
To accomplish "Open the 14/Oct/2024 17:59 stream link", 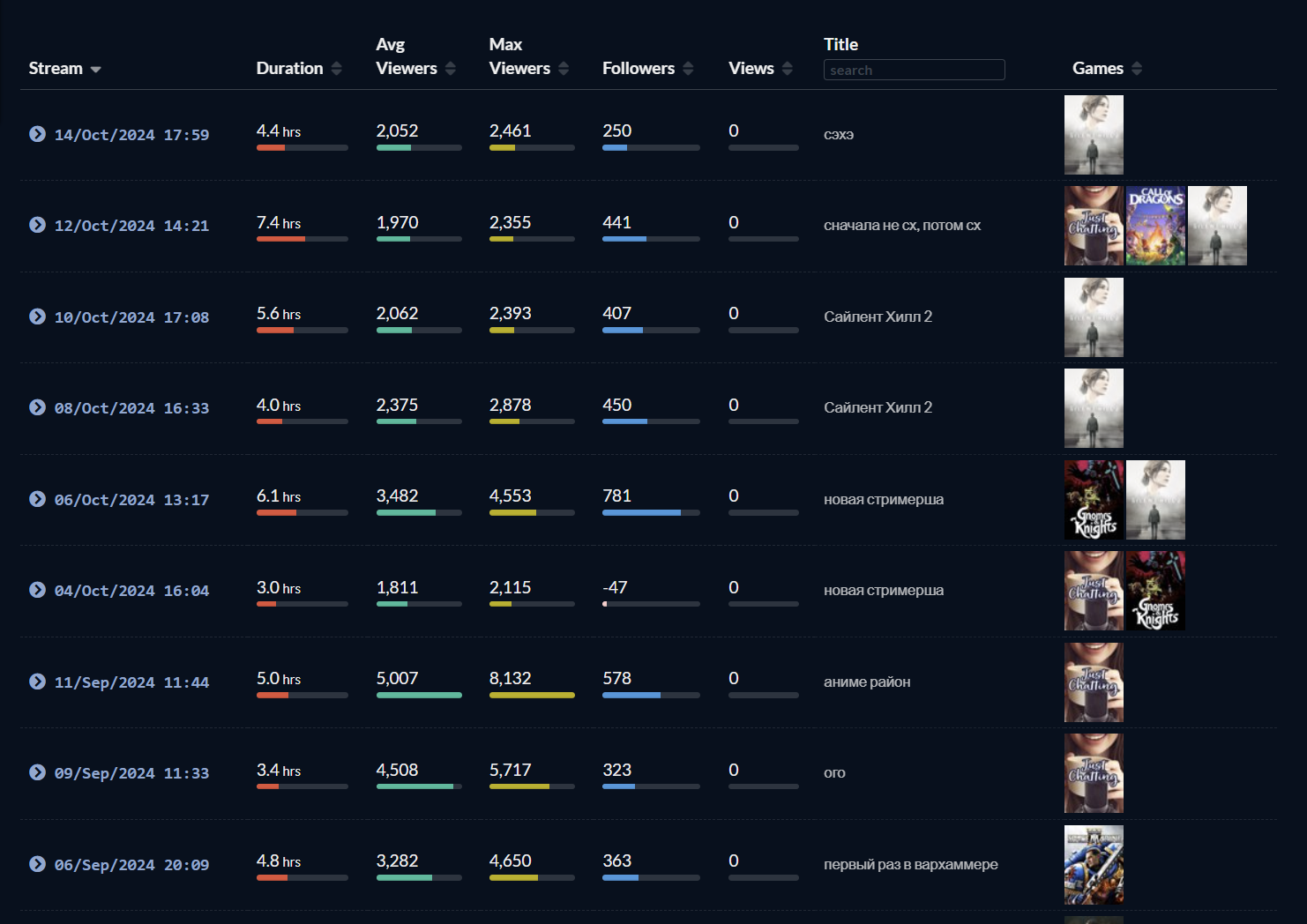I will tap(131, 135).
